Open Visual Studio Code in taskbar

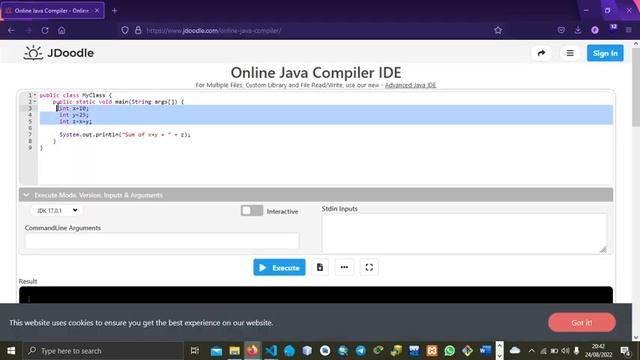pyautogui.click(x=271, y=351)
